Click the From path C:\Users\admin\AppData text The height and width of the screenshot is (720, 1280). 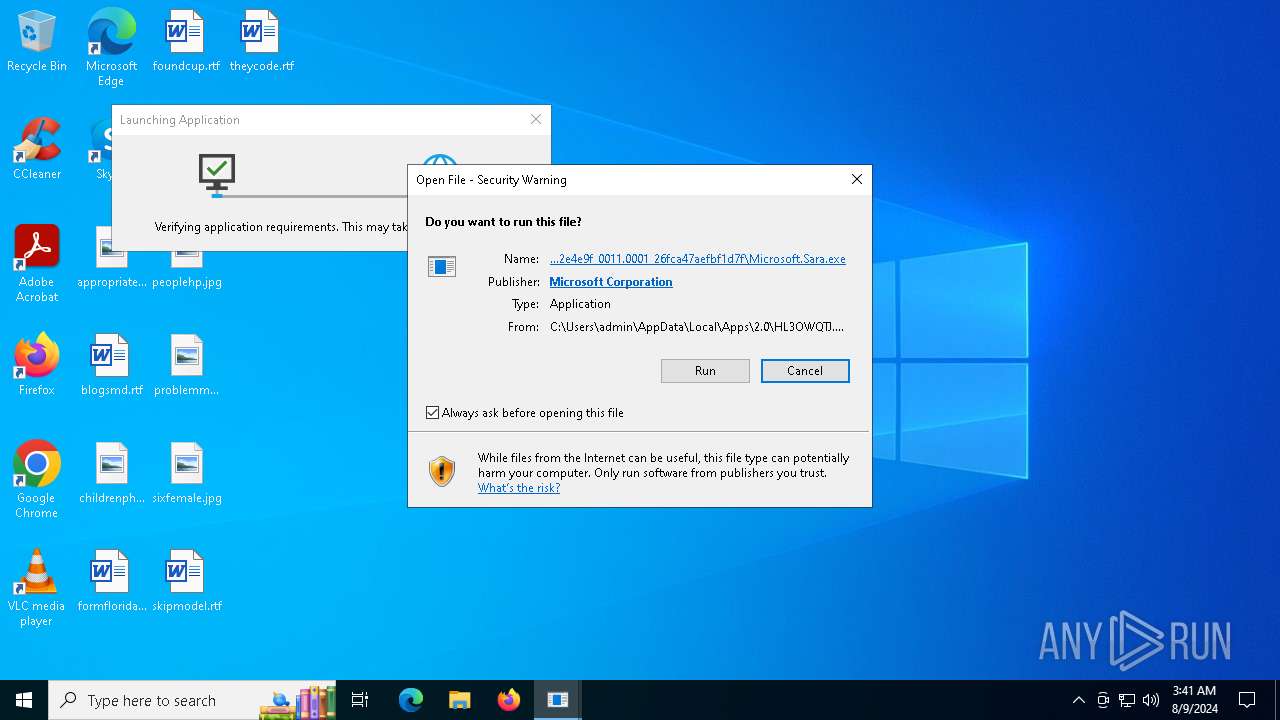click(x=697, y=327)
